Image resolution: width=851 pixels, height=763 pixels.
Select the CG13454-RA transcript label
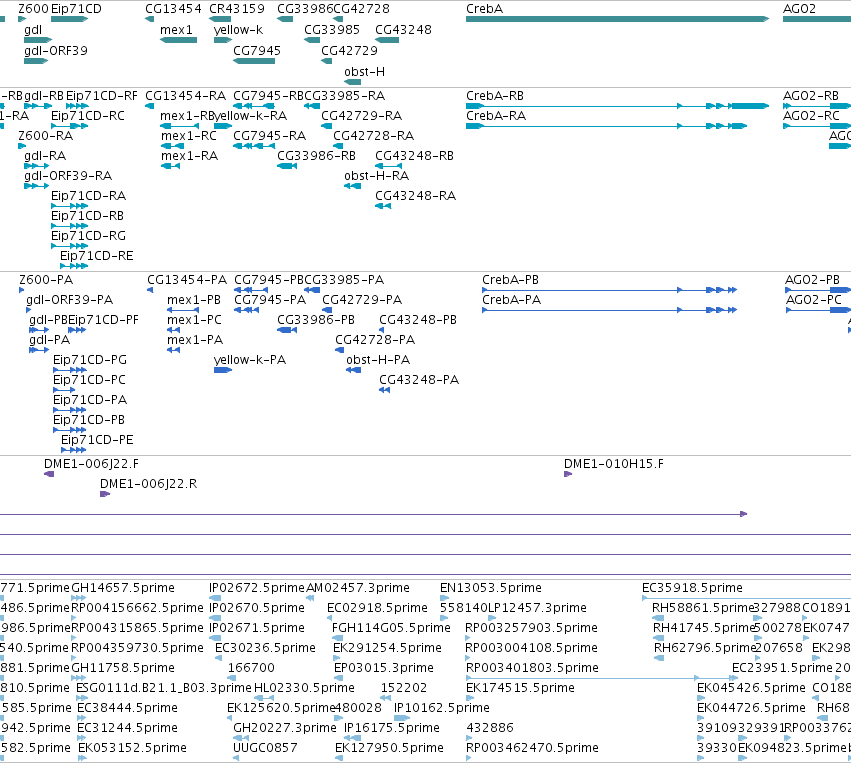(x=185, y=96)
